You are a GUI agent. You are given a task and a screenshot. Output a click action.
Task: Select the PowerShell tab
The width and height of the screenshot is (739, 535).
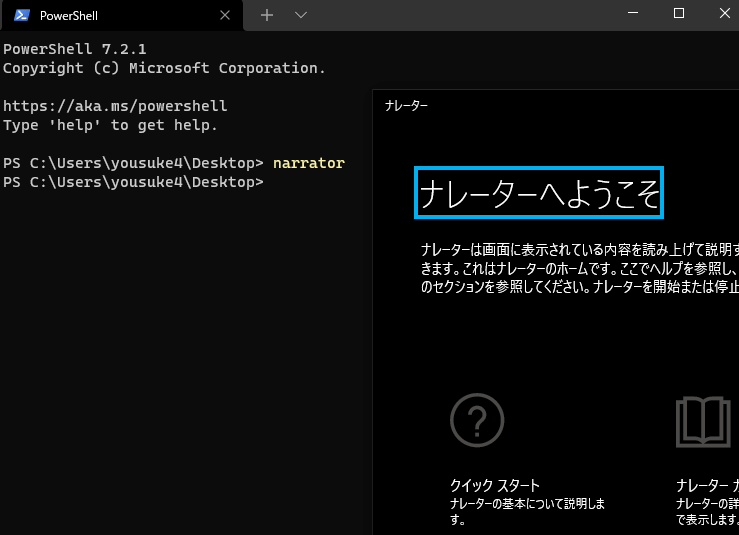click(x=123, y=16)
